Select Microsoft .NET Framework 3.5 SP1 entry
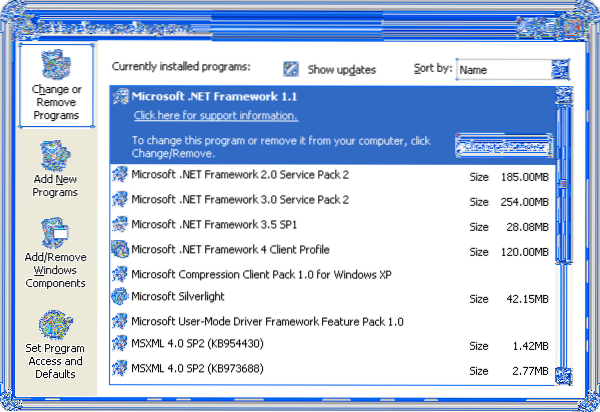The height and width of the screenshot is (412, 600). [216, 224]
